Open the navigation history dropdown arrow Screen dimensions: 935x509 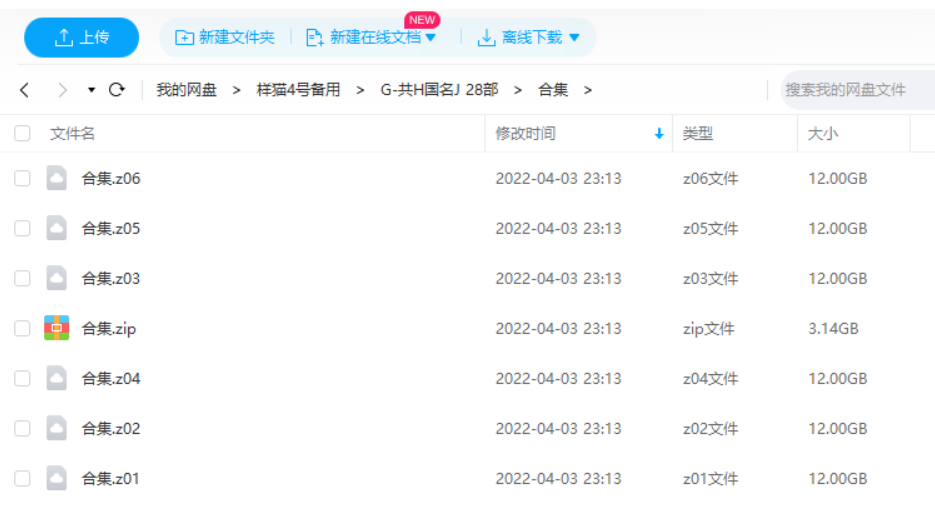coord(92,90)
